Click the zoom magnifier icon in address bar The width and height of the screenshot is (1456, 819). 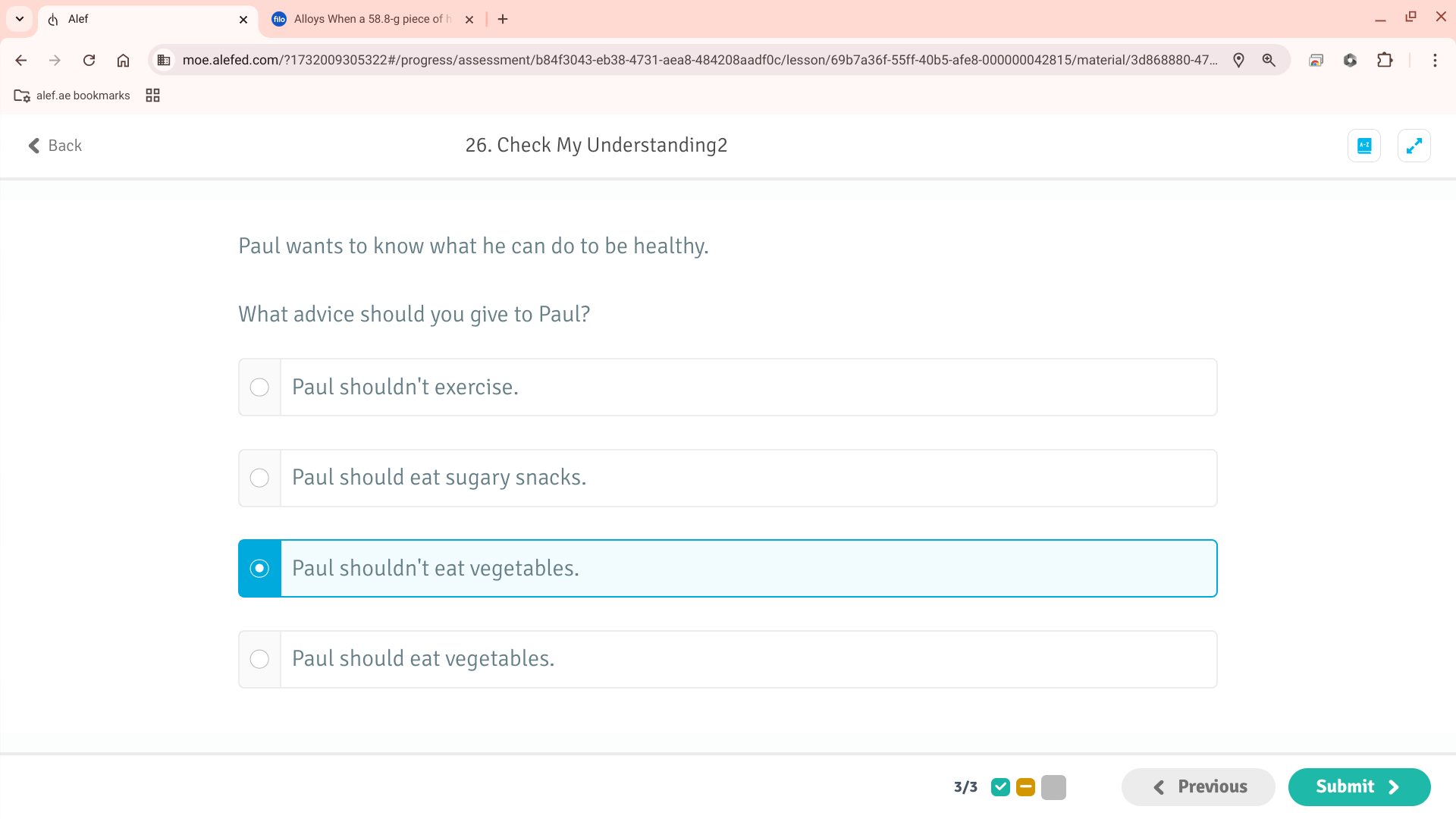click(x=1269, y=60)
